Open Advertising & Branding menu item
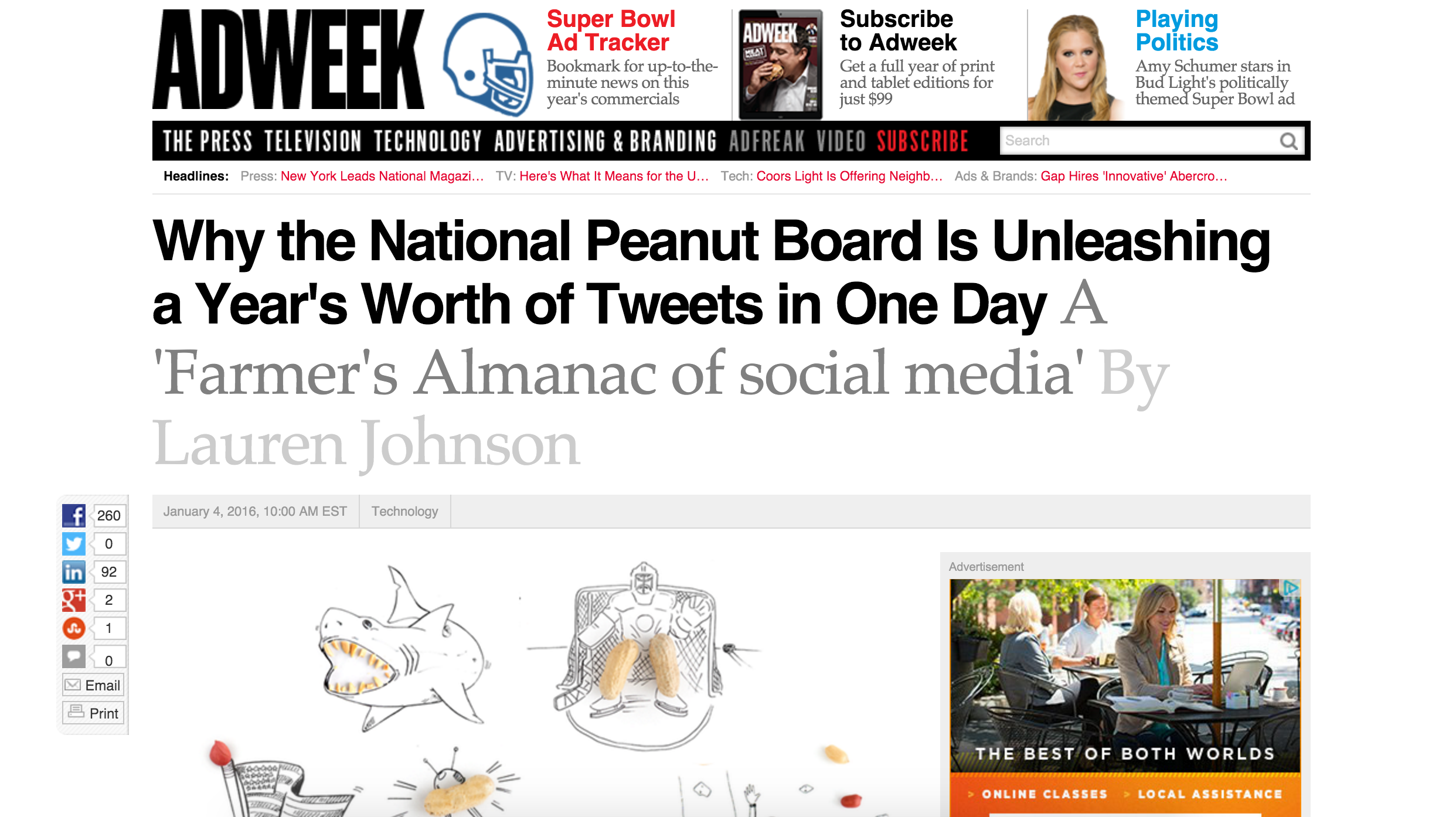1456x817 pixels. click(x=605, y=142)
